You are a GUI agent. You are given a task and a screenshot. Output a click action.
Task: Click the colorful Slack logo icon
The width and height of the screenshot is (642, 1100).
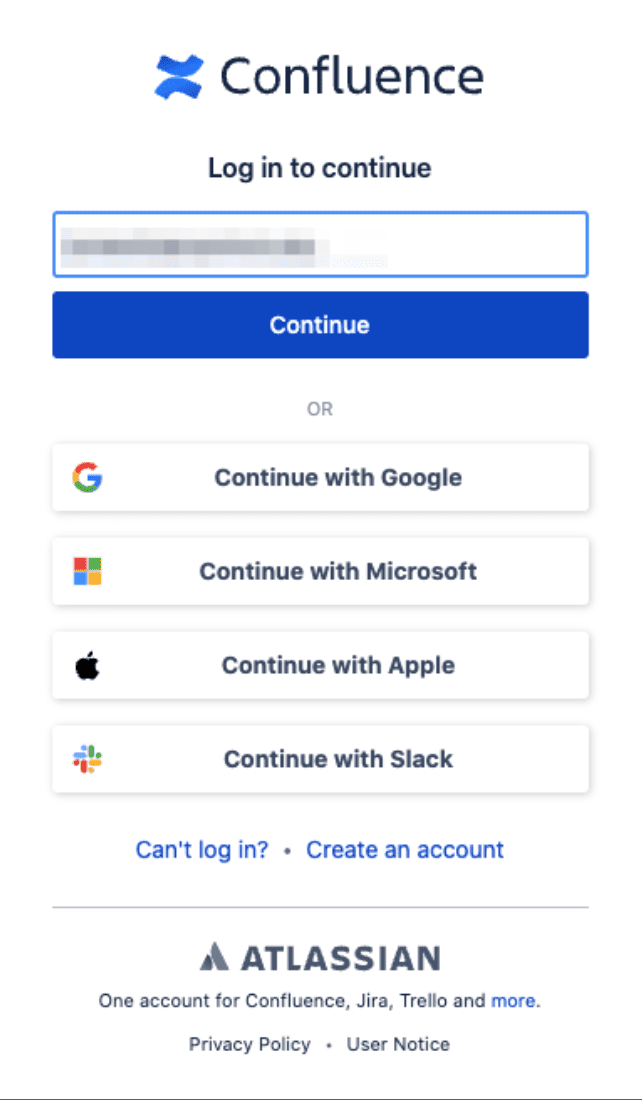(87, 759)
